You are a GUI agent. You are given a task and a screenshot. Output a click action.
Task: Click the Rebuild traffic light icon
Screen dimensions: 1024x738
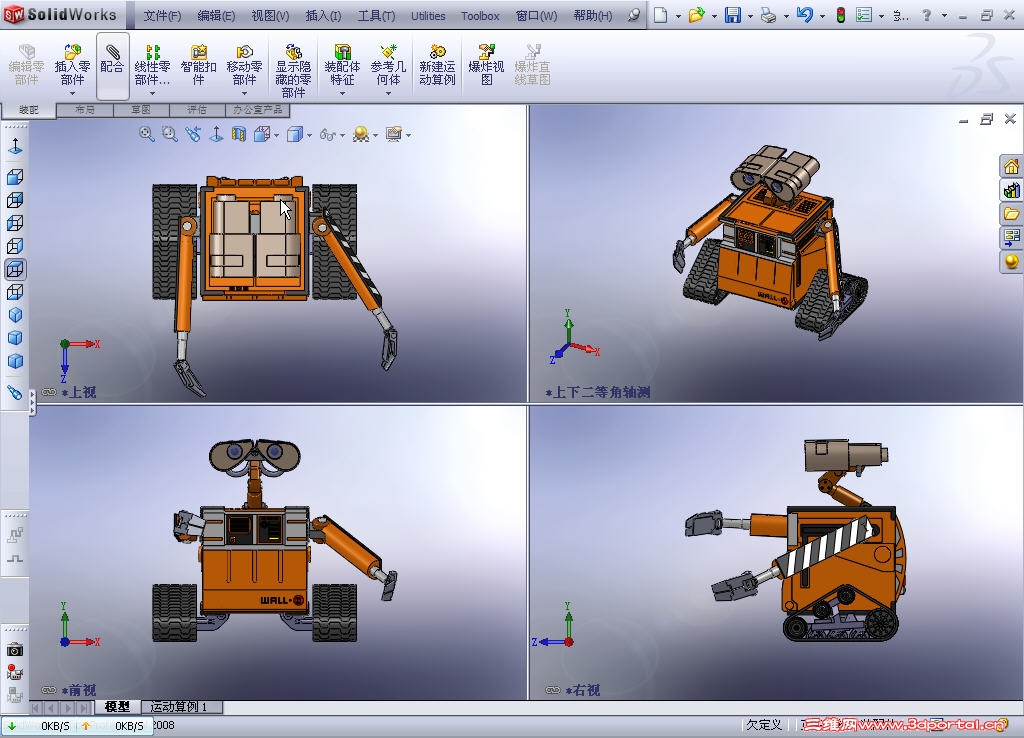840,15
